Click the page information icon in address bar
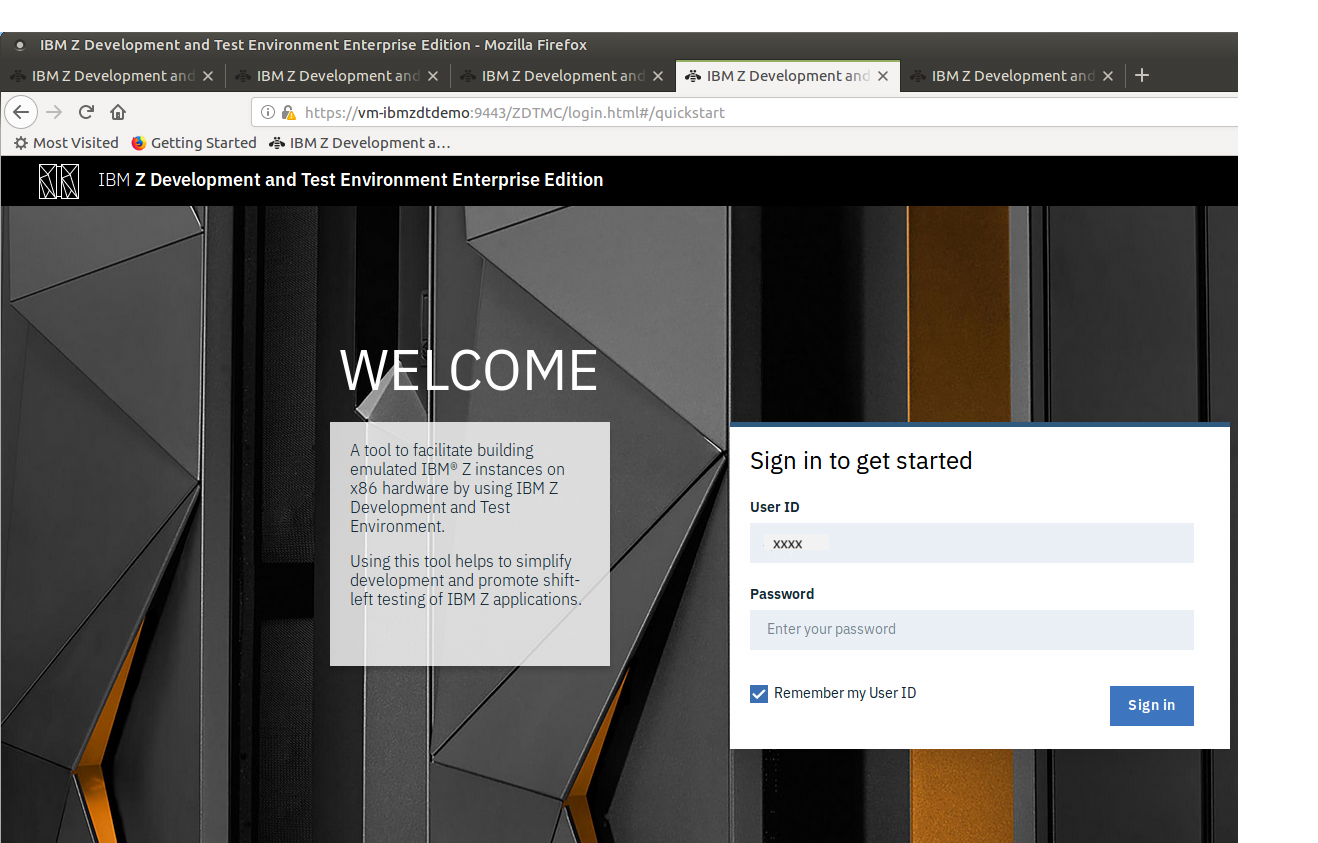 coord(267,112)
